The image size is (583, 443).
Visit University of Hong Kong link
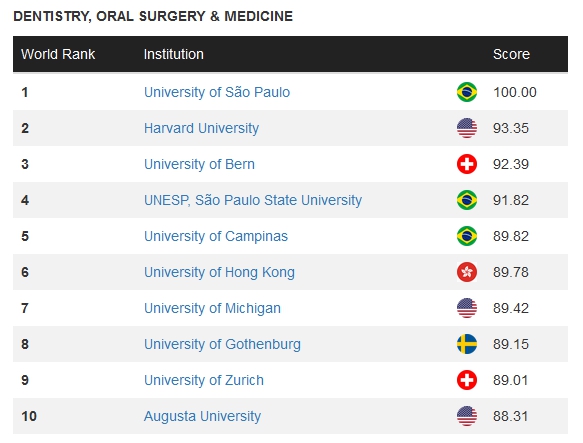pos(219,272)
